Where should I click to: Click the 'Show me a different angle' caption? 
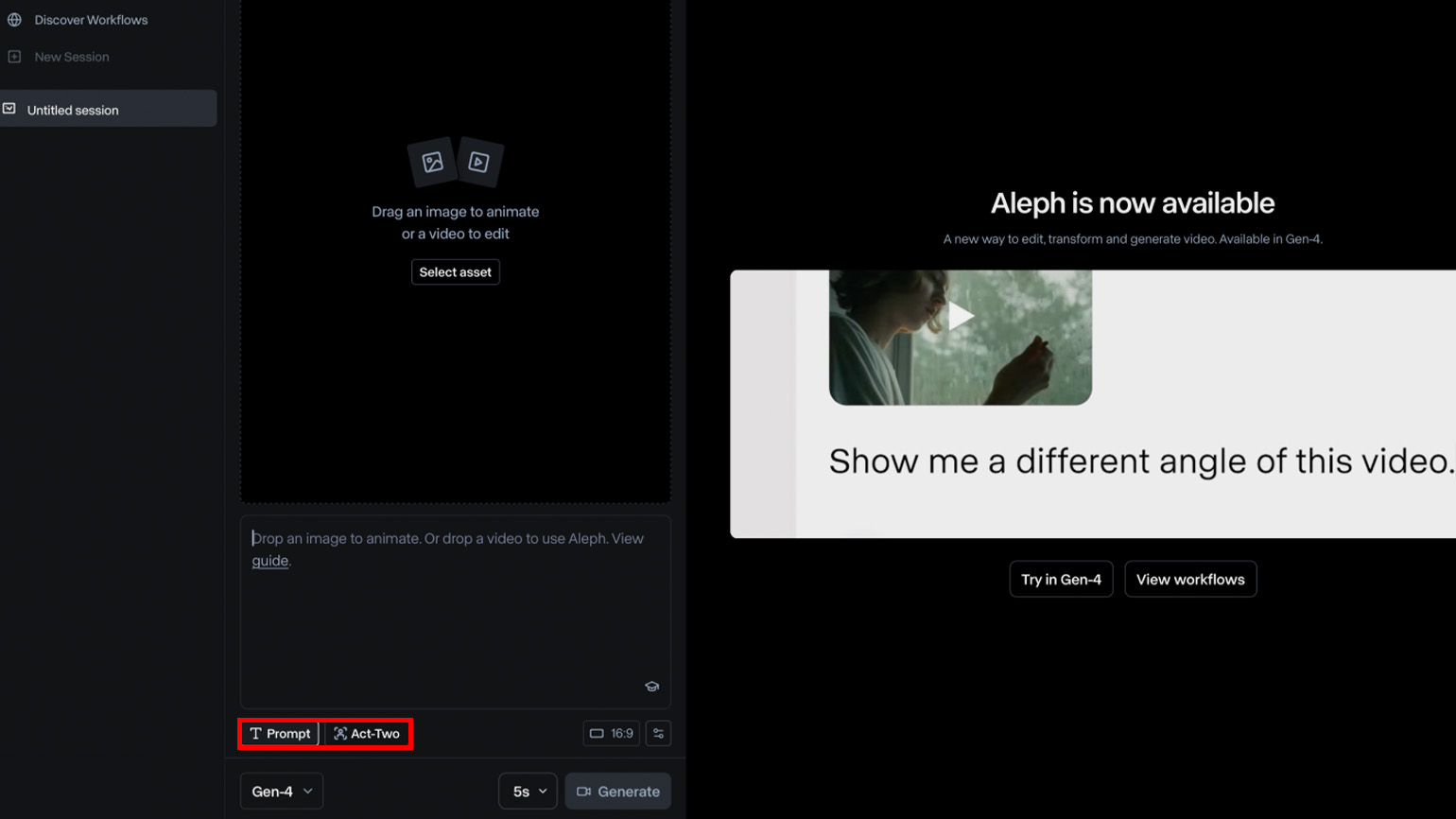[x=1140, y=462]
